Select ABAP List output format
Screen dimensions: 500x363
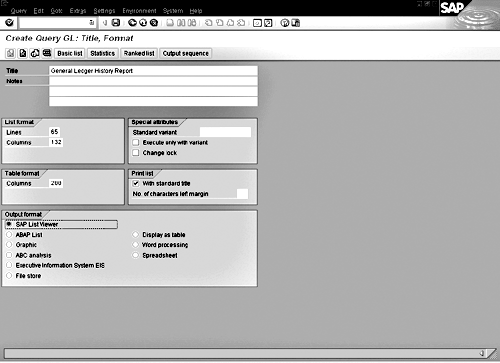[x=9, y=235]
